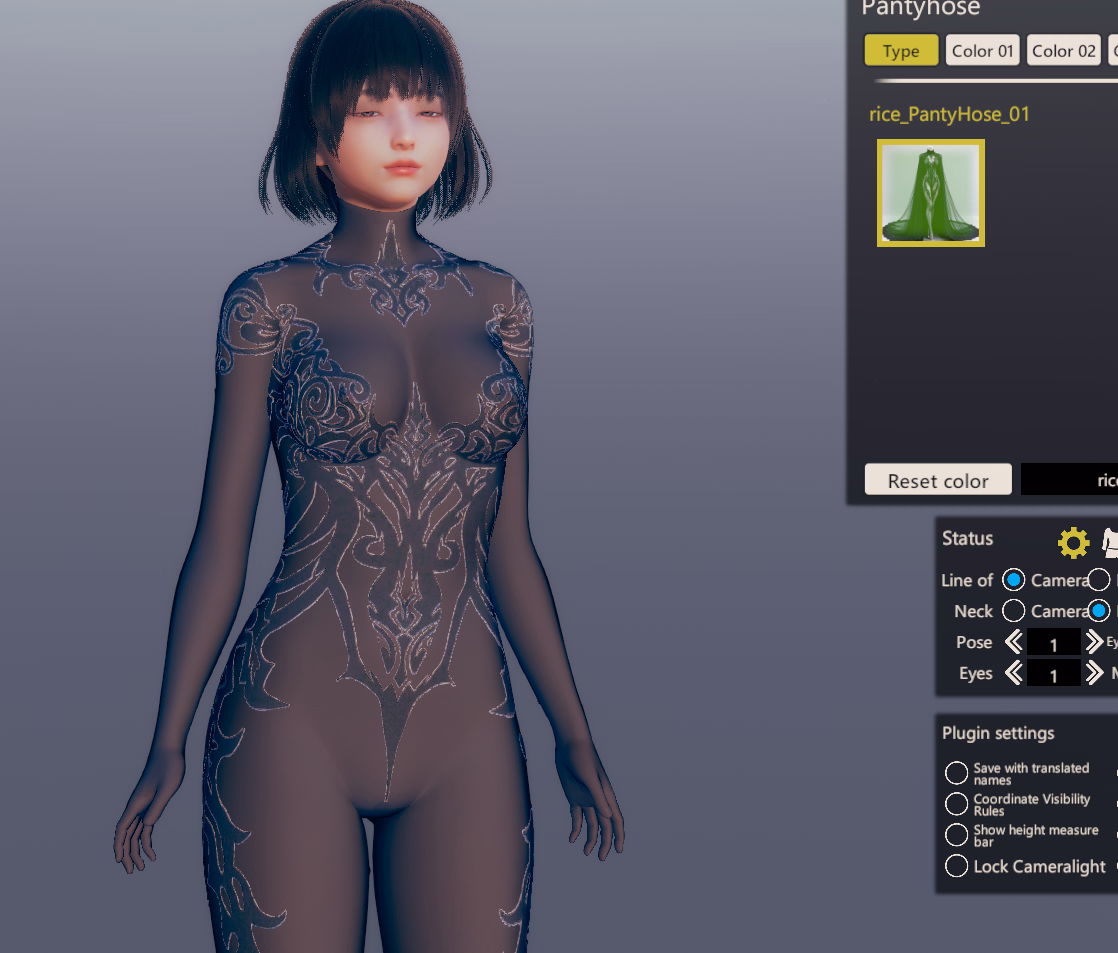This screenshot has width=1118, height=953.
Task: Set Line of sight to Camera
Action: [1014, 580]
